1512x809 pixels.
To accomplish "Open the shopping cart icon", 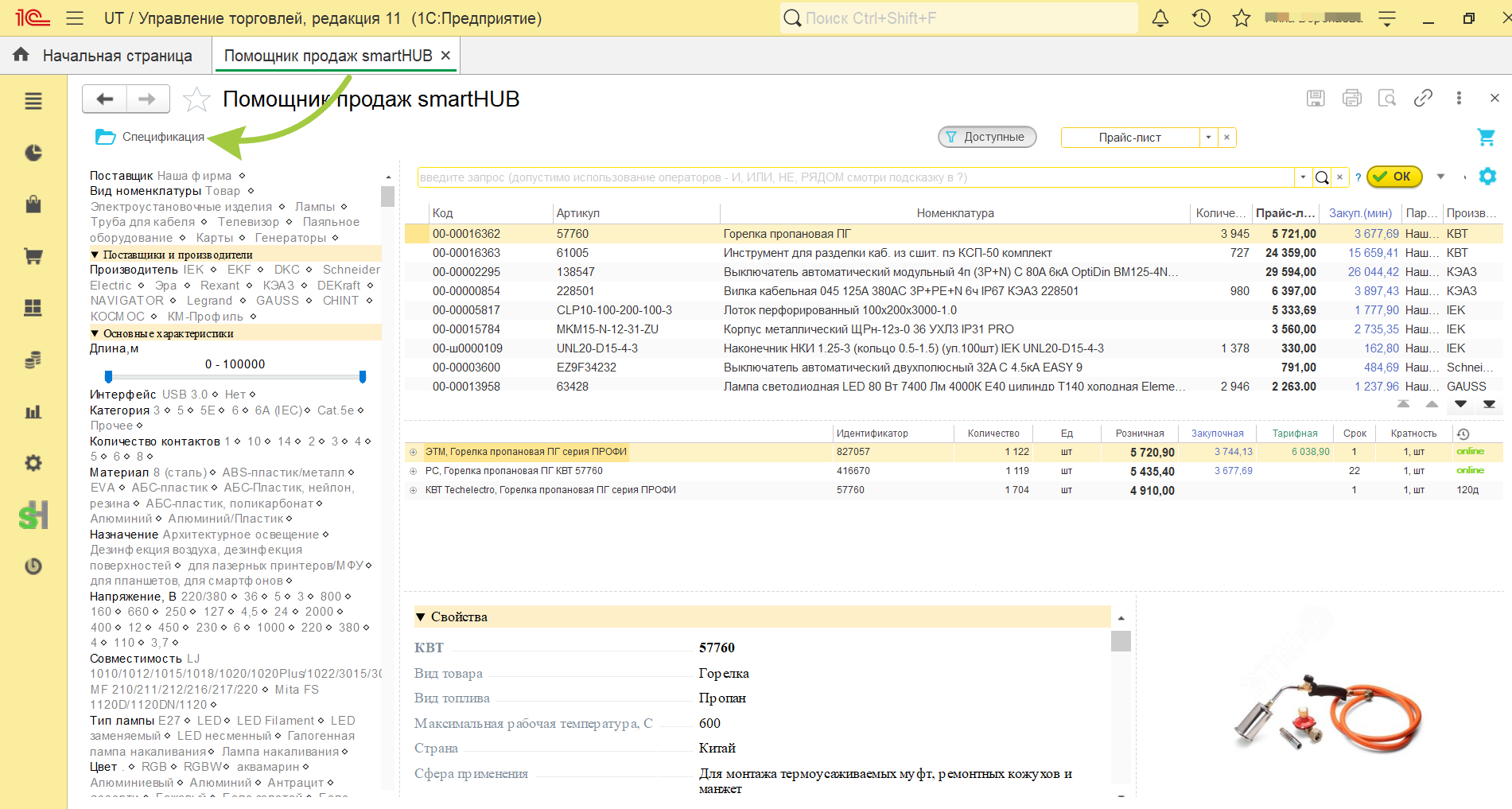I will [x=1486, y=137].
